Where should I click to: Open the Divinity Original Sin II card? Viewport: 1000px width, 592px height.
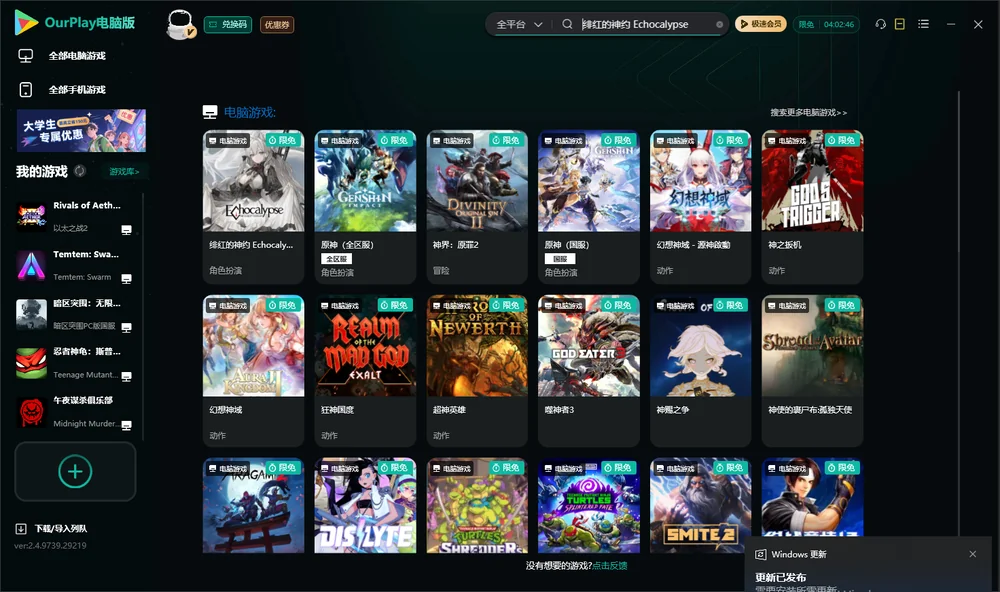coord(477,207)
